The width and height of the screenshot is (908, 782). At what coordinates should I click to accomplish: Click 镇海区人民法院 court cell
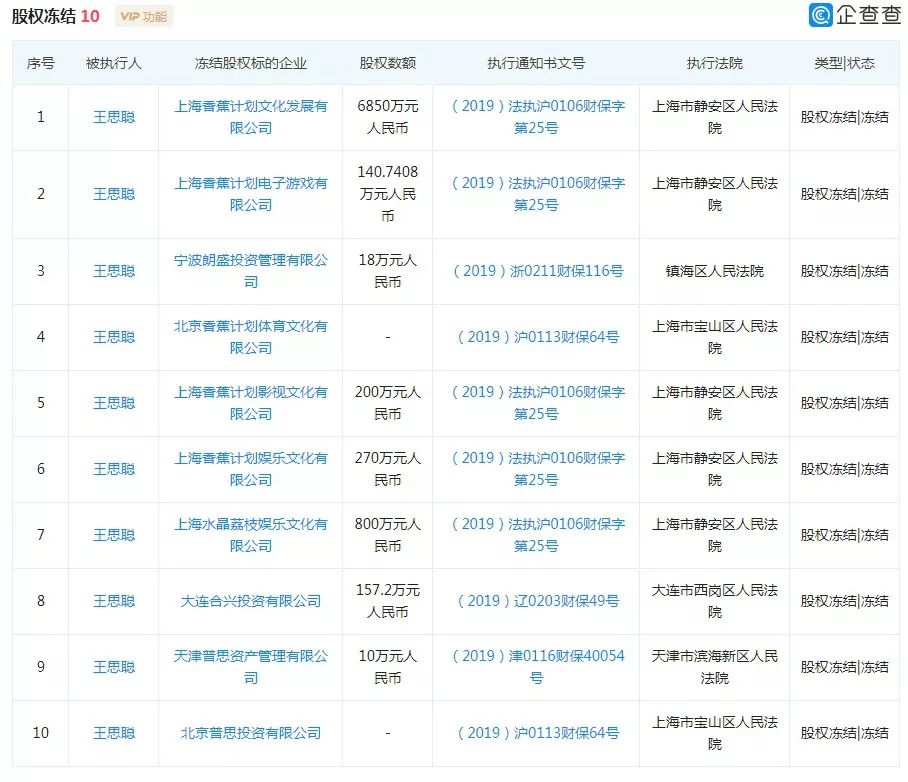(715, 271)
